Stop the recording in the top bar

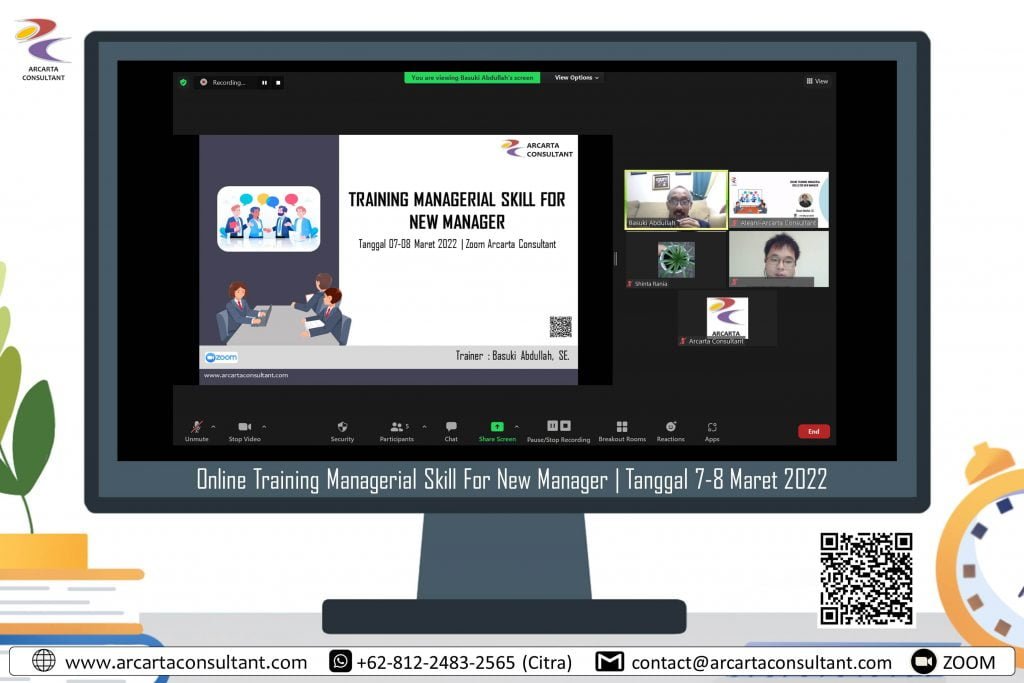pyautogui.click(x=278, y=82)
